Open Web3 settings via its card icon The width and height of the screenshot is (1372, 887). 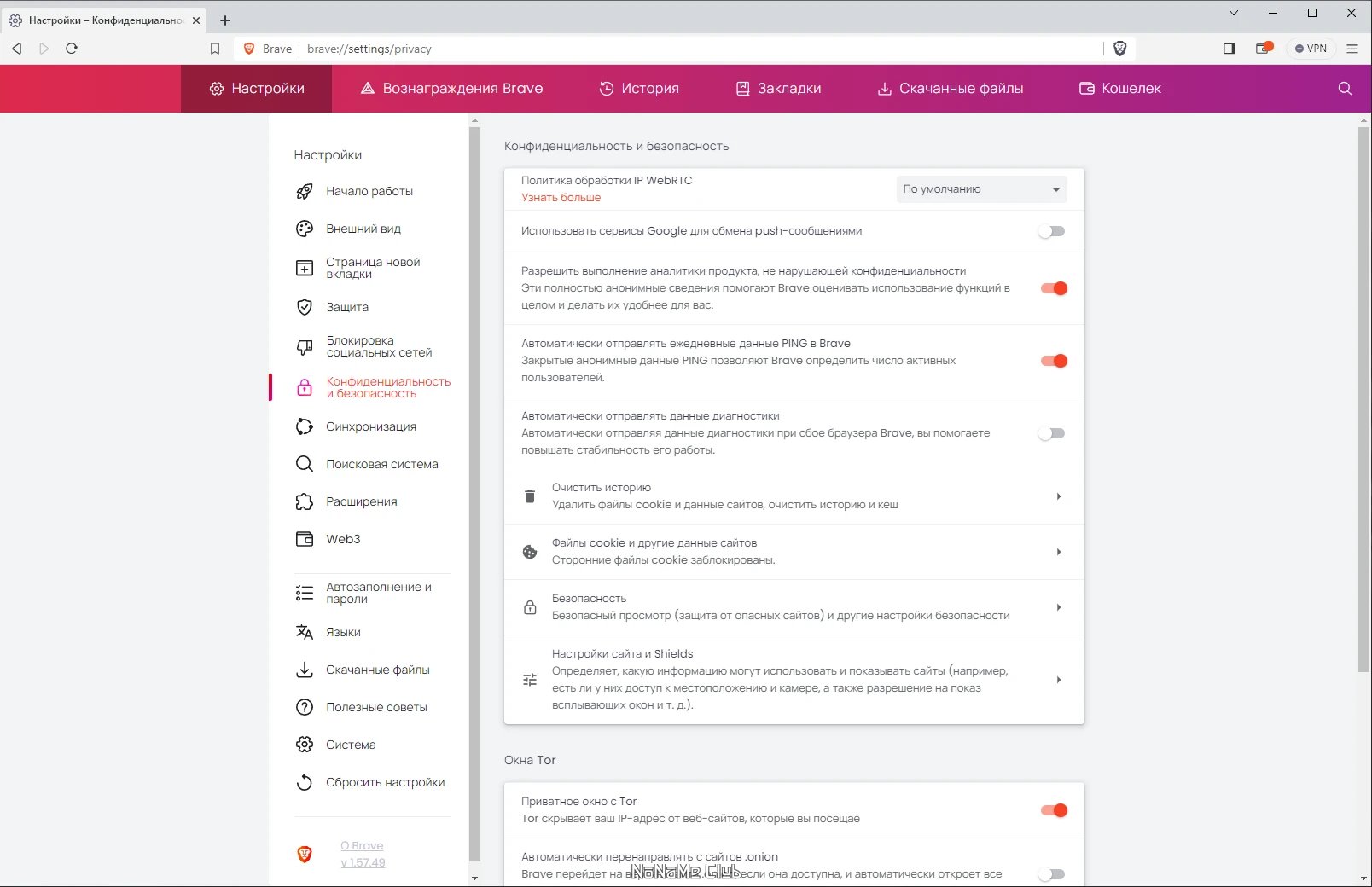click(304, 539)
